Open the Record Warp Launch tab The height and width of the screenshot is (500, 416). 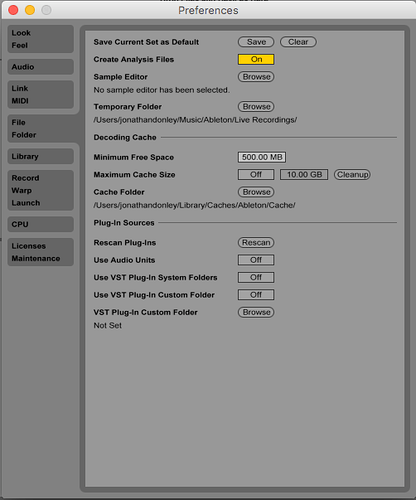[40, 190]
